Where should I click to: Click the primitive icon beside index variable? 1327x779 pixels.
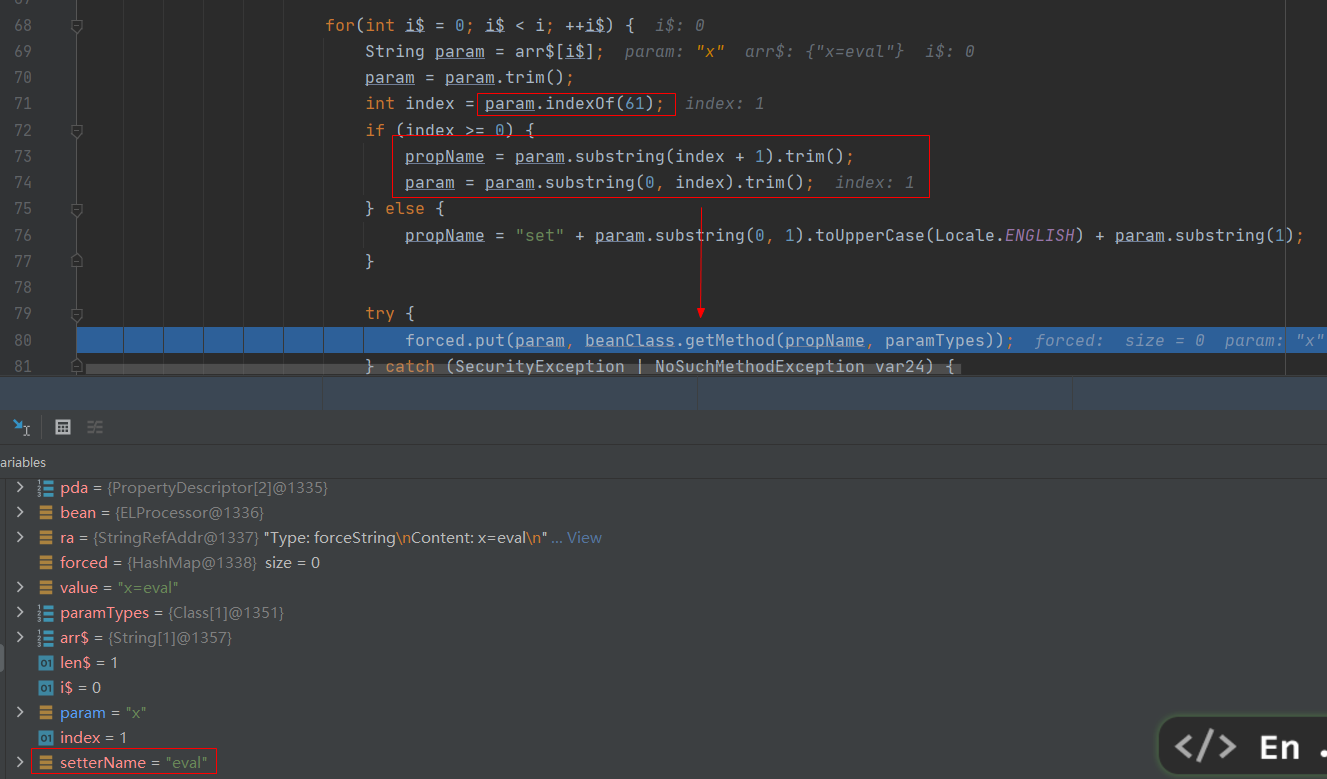coord(45,738)
